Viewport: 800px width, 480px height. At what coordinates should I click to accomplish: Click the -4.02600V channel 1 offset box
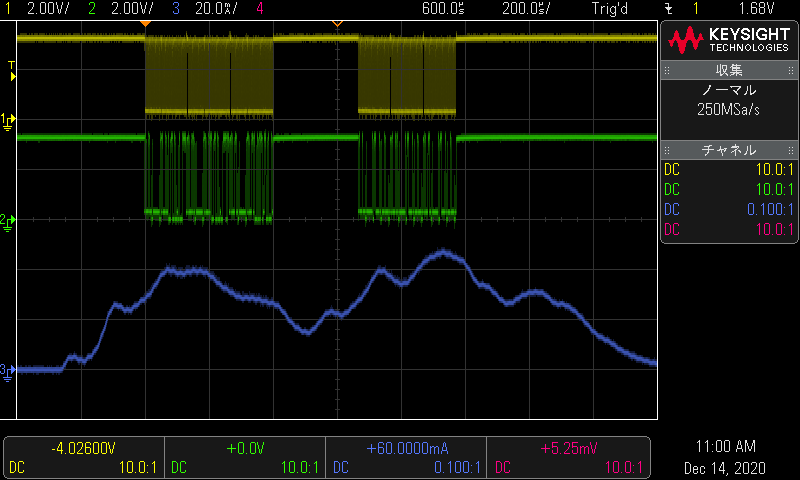click(84, 458)
